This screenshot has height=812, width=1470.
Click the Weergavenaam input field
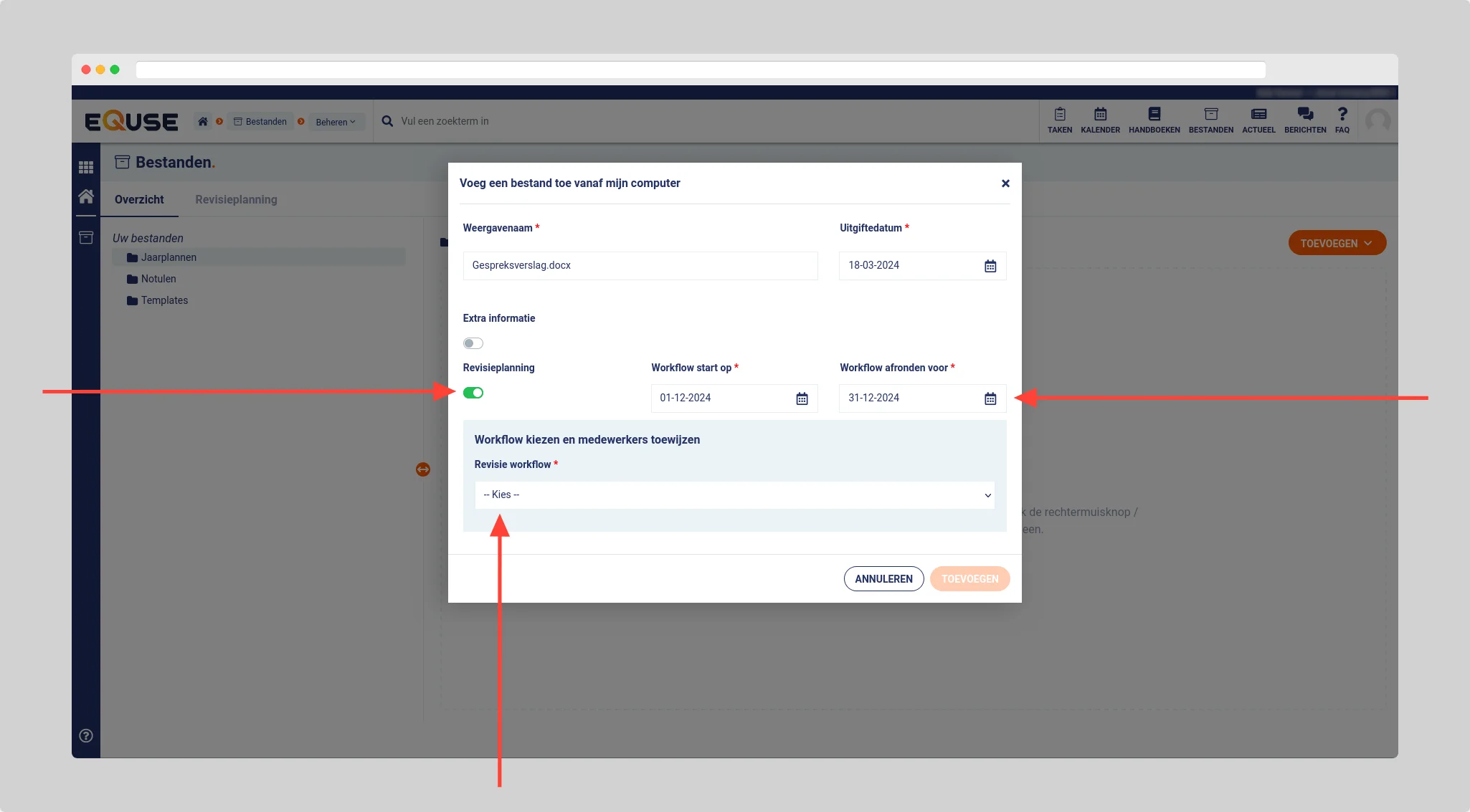640,266
